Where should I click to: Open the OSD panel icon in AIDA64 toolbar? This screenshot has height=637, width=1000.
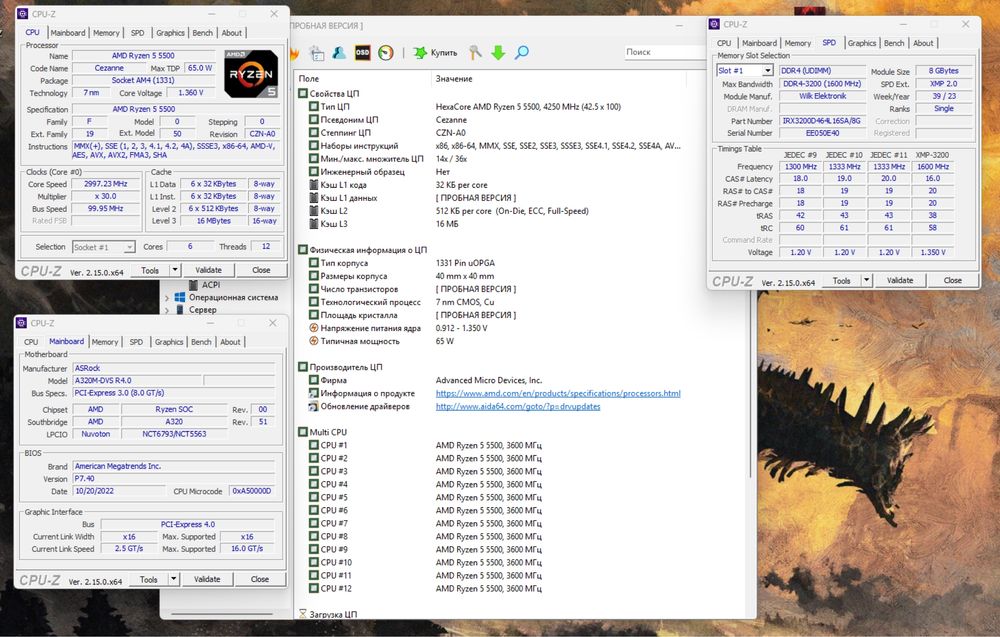[363, 53]
